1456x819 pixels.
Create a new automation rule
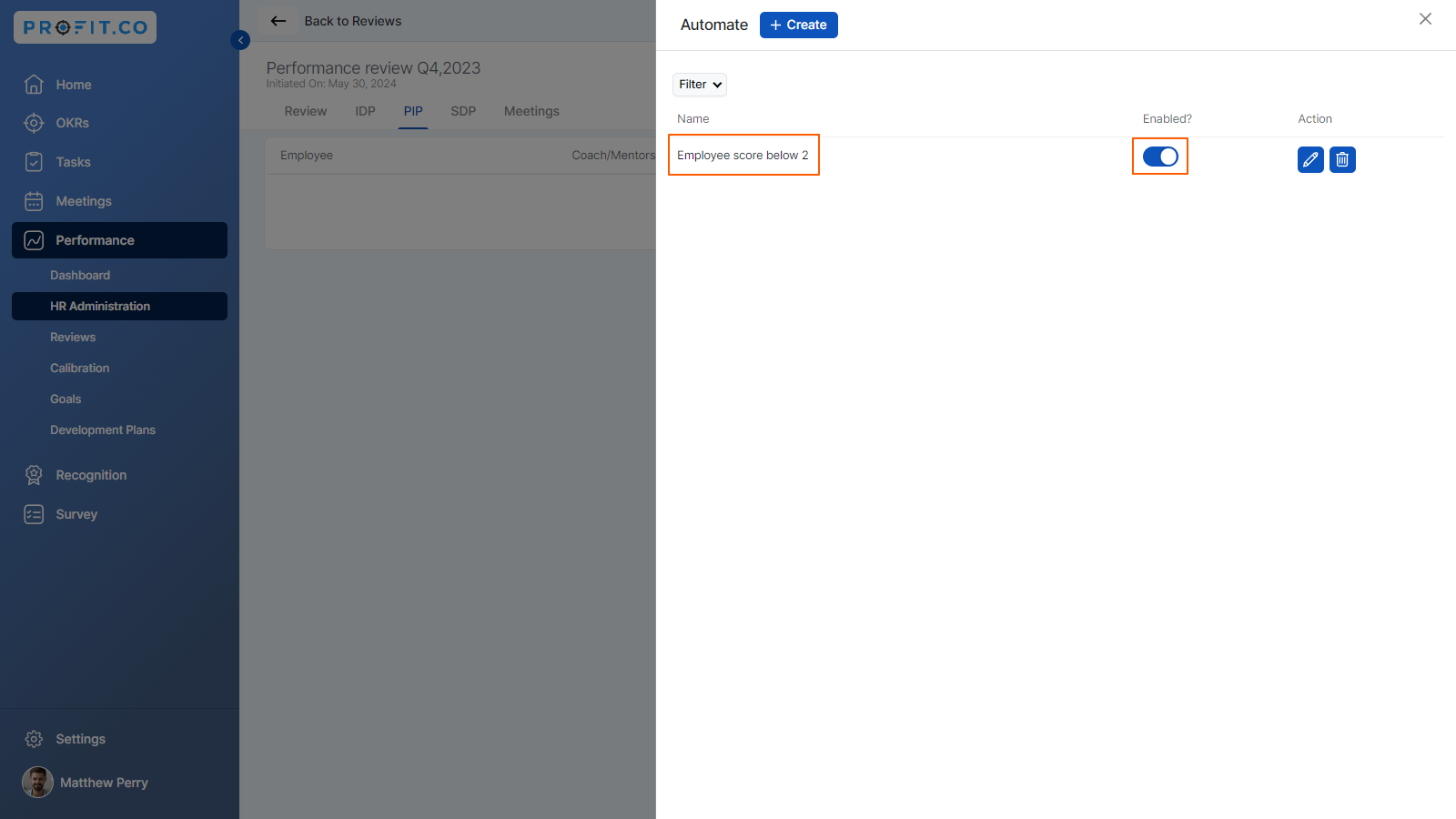tap(799, 25)
